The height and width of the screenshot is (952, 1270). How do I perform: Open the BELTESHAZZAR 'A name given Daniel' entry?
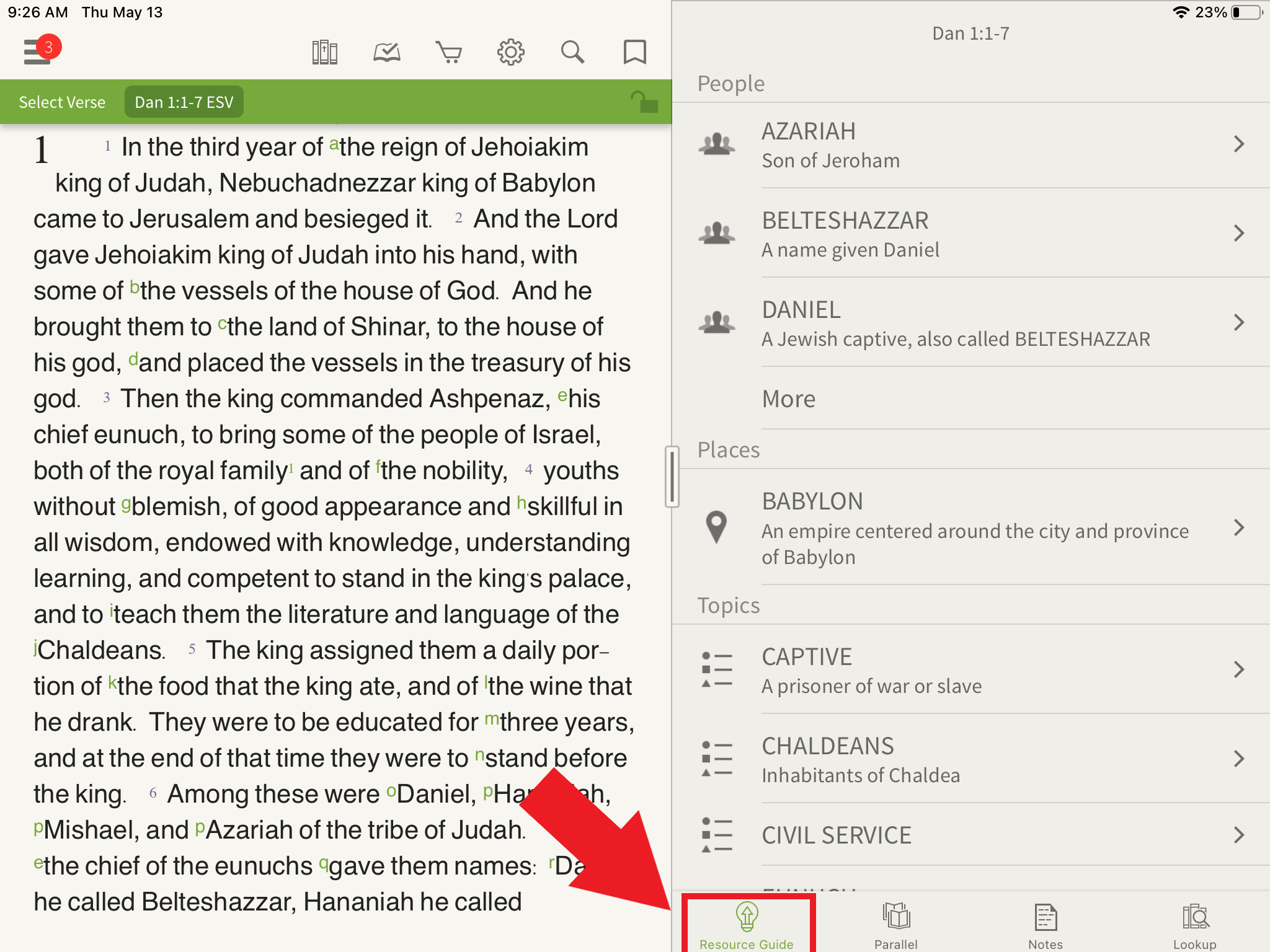tap(971, 233)
